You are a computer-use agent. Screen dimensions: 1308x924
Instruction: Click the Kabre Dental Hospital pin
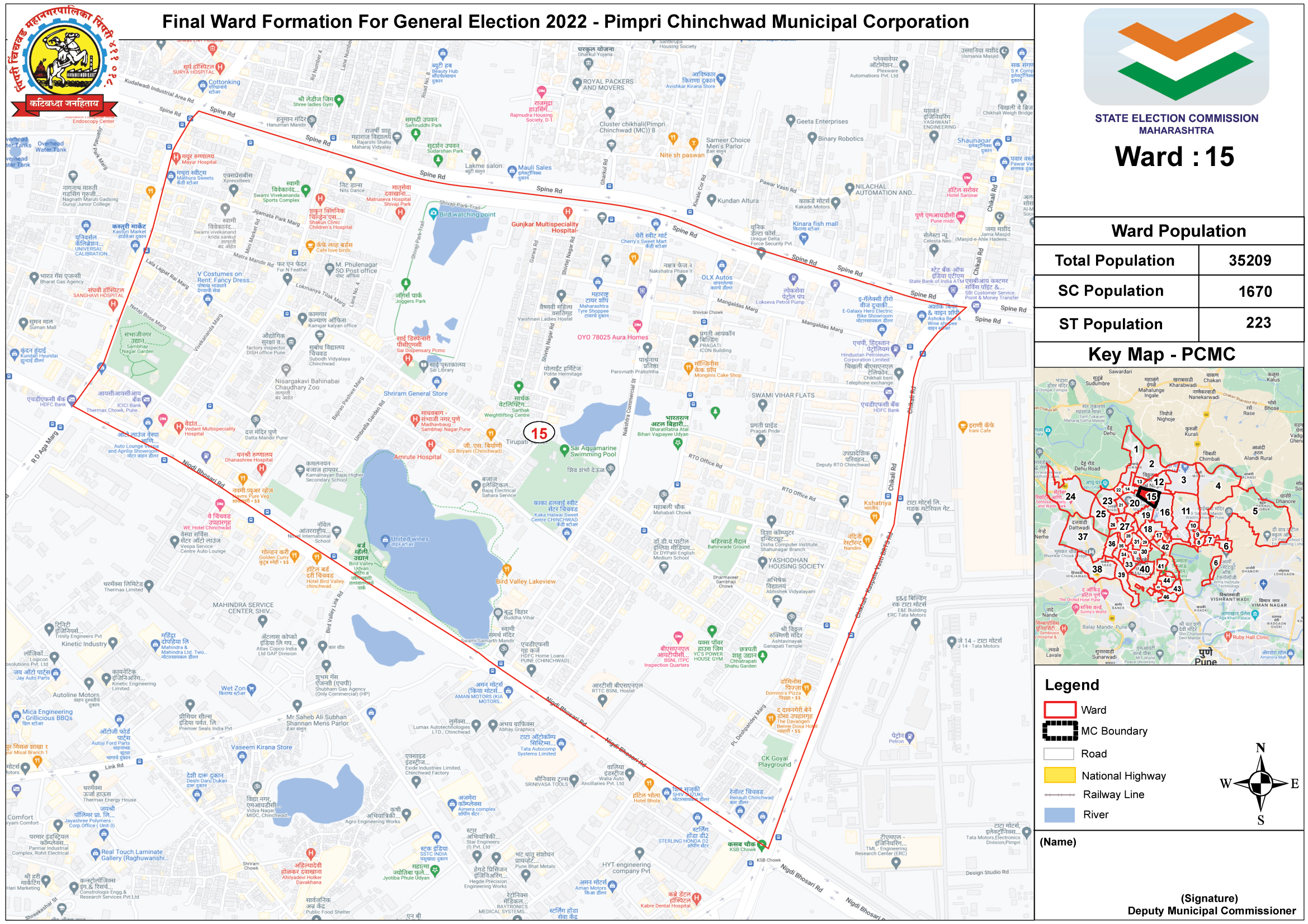[x=696, y=899]
